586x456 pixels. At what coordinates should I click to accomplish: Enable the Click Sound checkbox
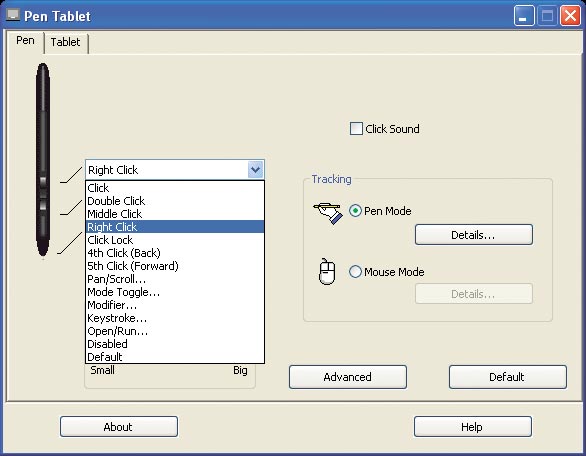pyautogui.click(x=356, y=129)
